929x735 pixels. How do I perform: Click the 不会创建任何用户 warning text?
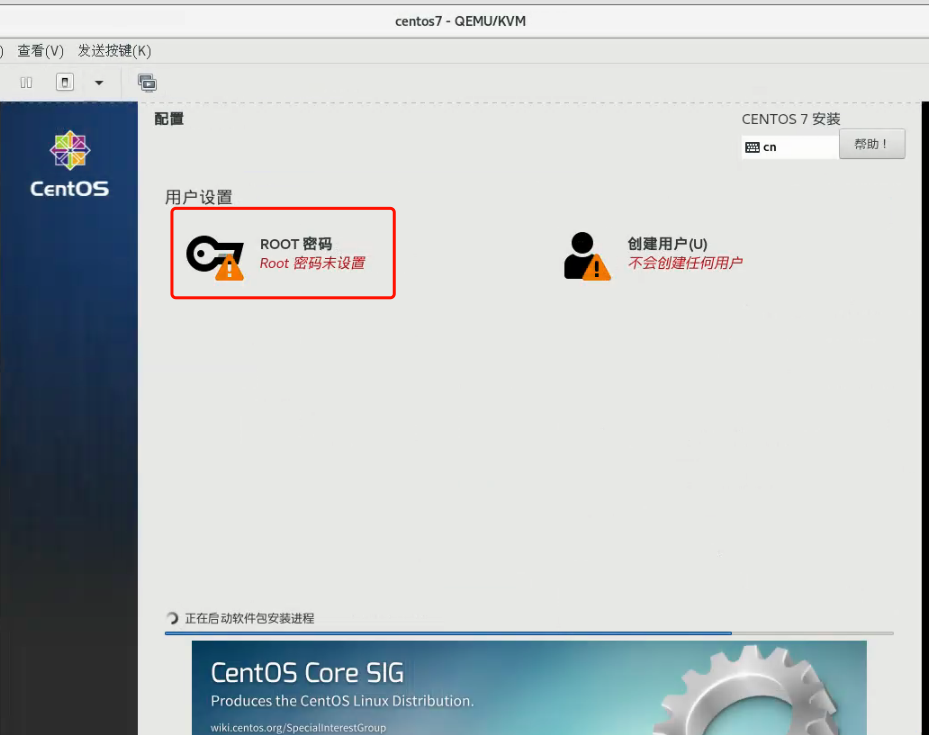[685, 263]
